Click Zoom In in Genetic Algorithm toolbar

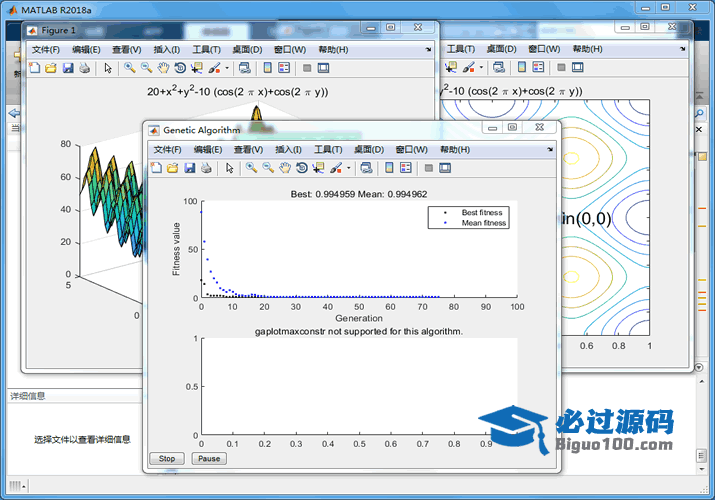pyautogui.click(x=251, y=168)
